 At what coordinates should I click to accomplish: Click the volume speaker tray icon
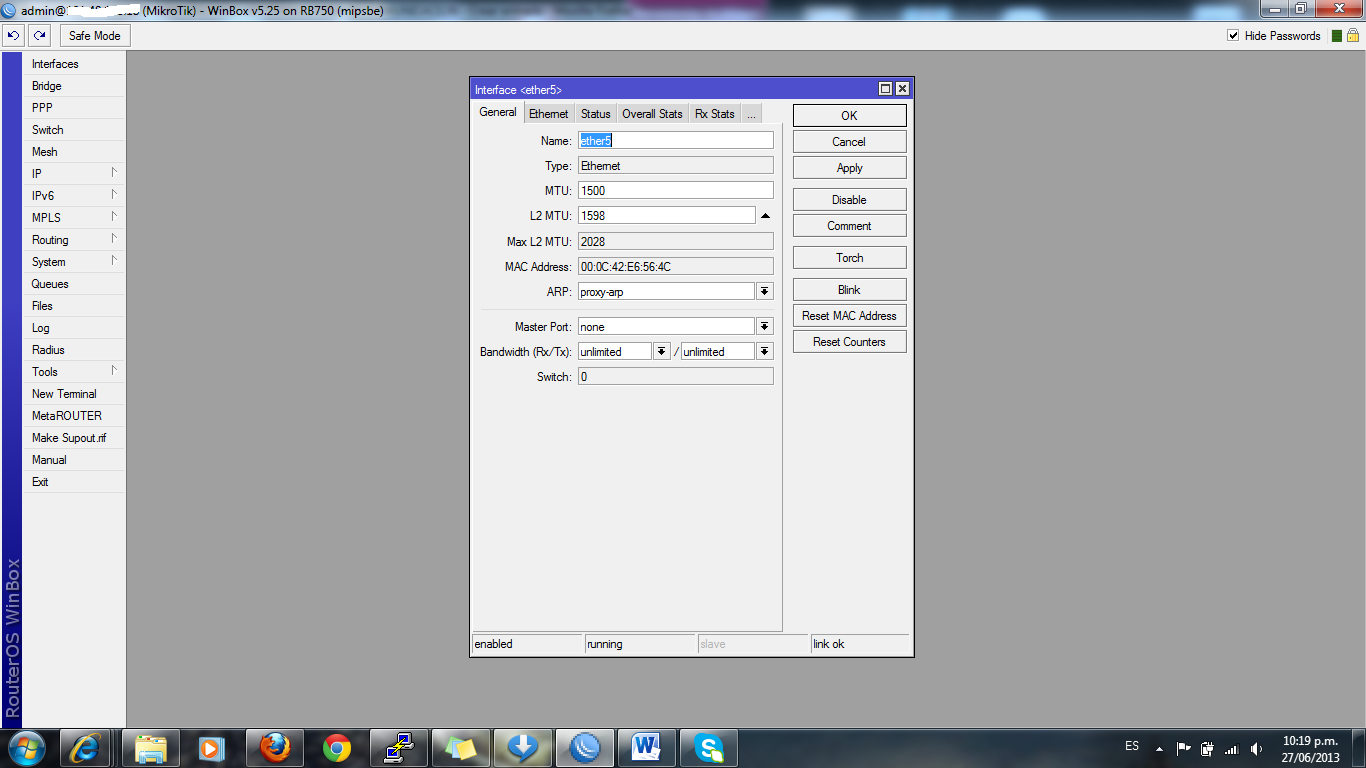(x=1255, y=748)
